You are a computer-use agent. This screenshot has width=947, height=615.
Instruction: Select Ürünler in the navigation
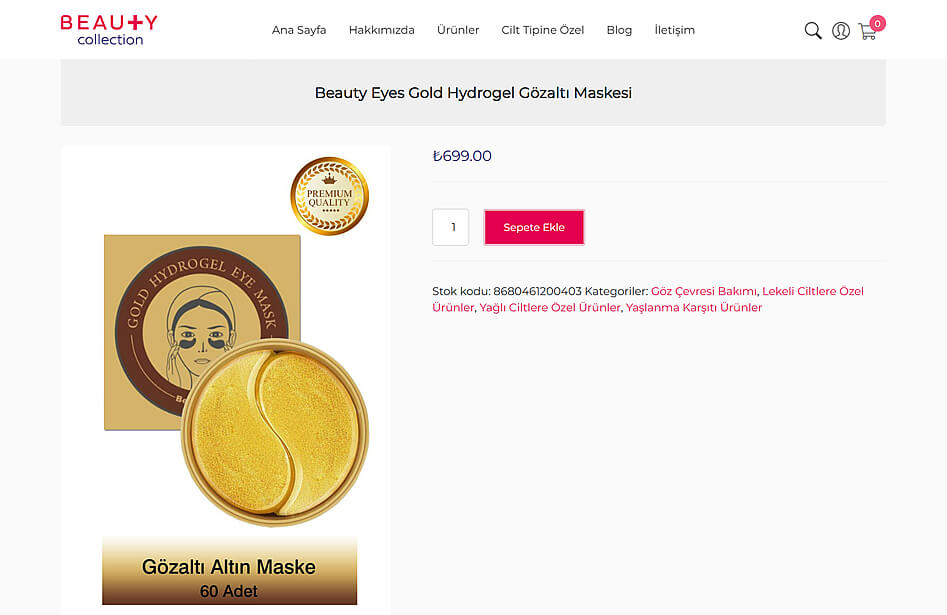[458, 30]
